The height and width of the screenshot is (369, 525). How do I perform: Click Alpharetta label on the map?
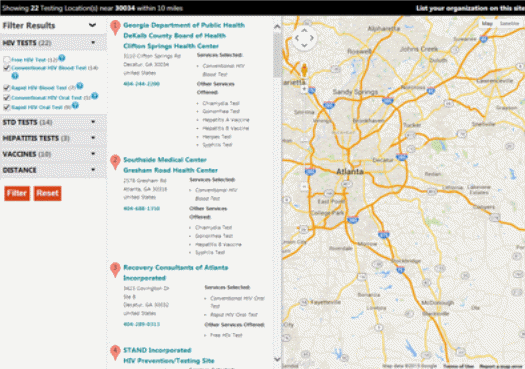click(x=384, y=28)
